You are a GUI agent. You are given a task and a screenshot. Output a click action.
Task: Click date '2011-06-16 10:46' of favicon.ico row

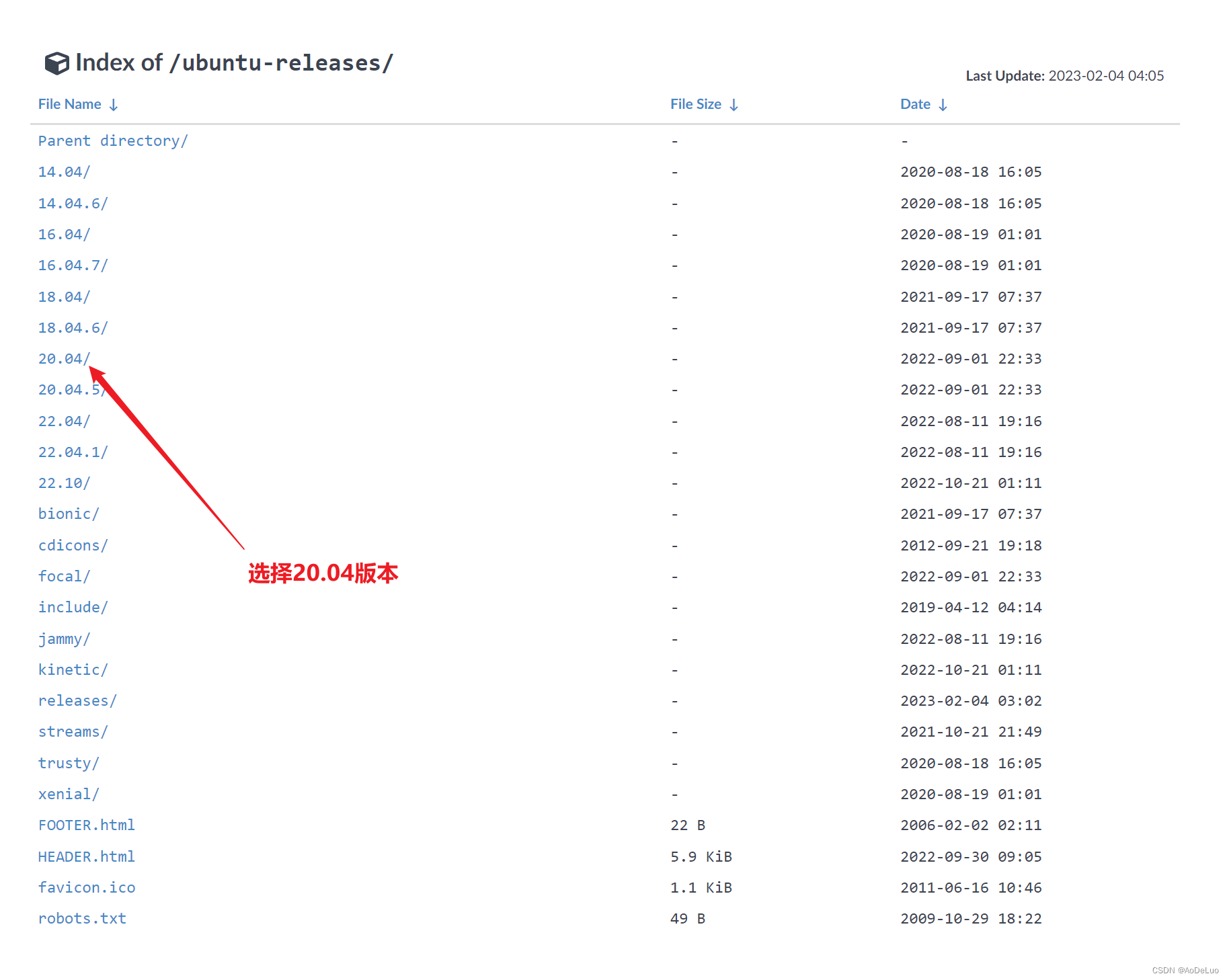972,888
